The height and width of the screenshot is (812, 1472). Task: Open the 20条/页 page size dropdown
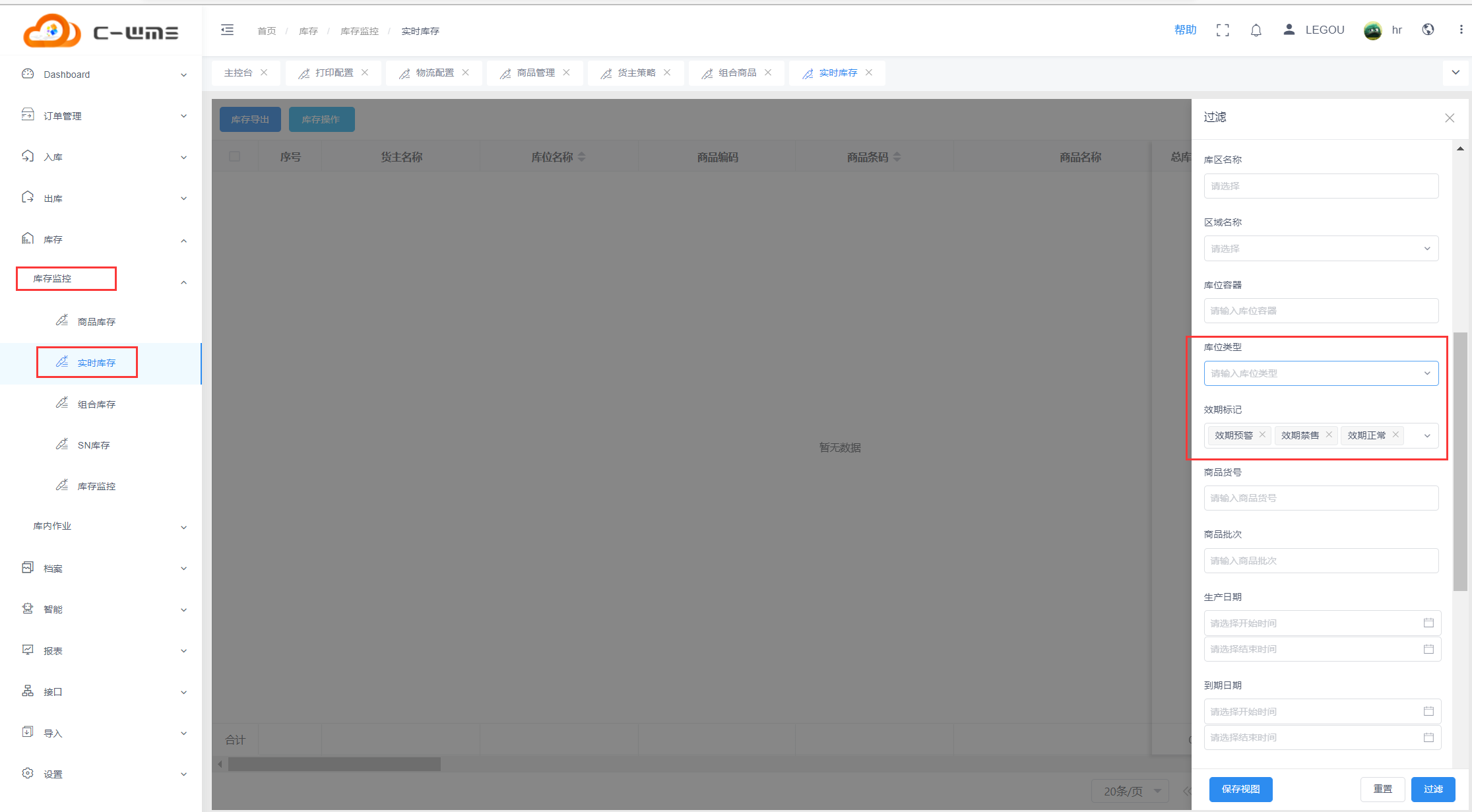1130,791
